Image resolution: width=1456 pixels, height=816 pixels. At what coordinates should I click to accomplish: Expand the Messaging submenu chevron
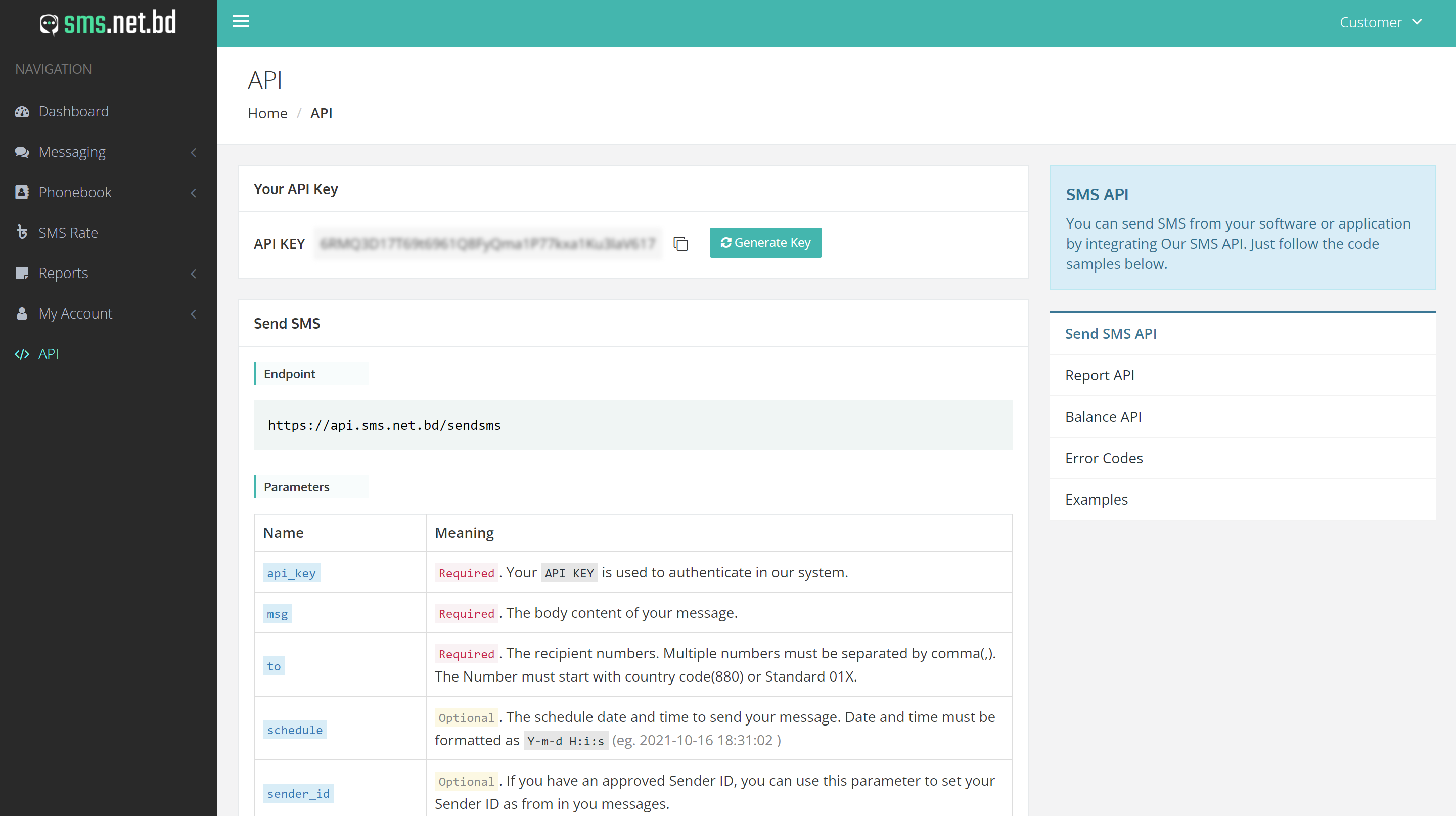(x=193, y=153)
